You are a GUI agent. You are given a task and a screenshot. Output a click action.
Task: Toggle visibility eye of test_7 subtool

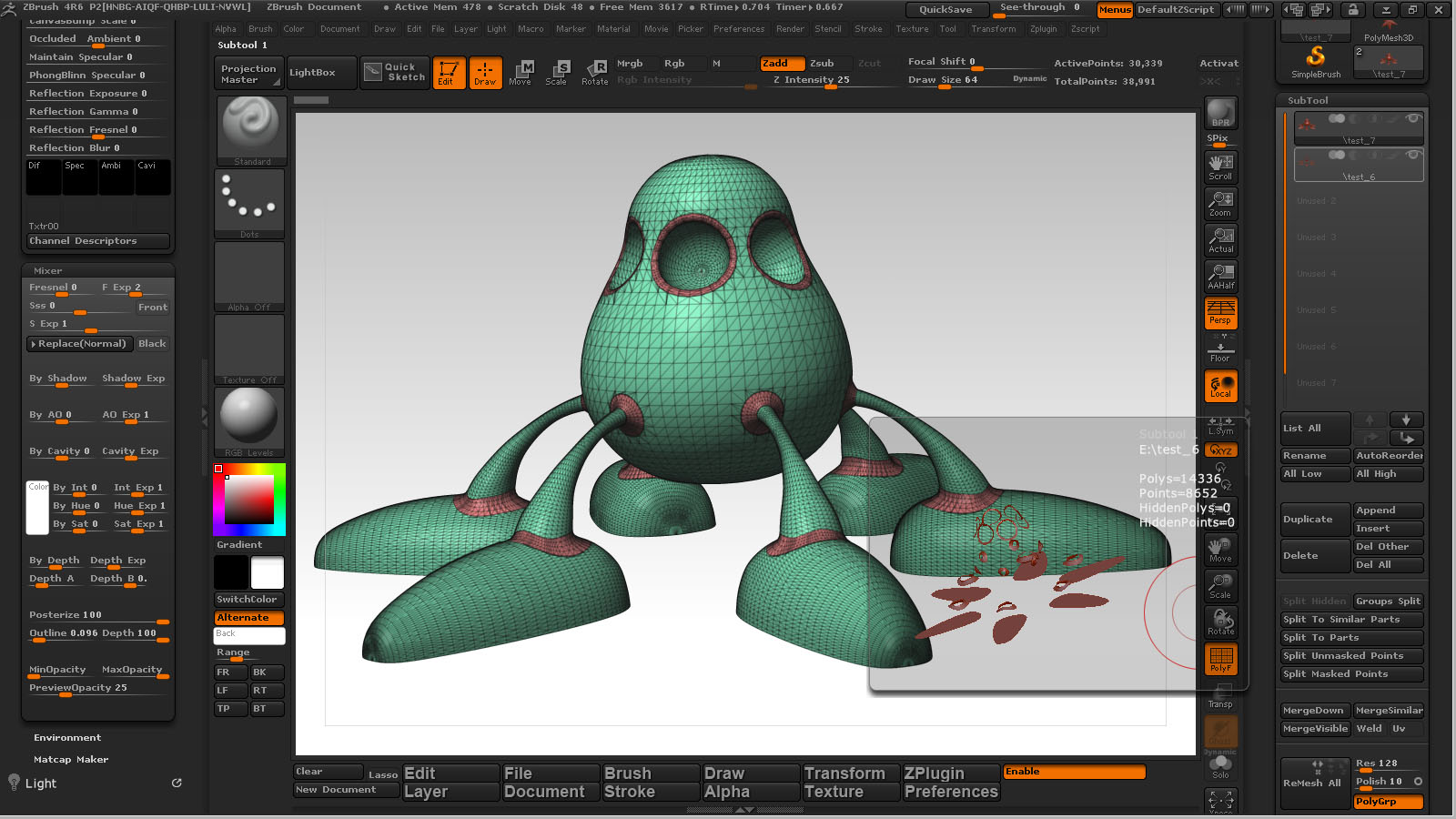click(1412, 118)
